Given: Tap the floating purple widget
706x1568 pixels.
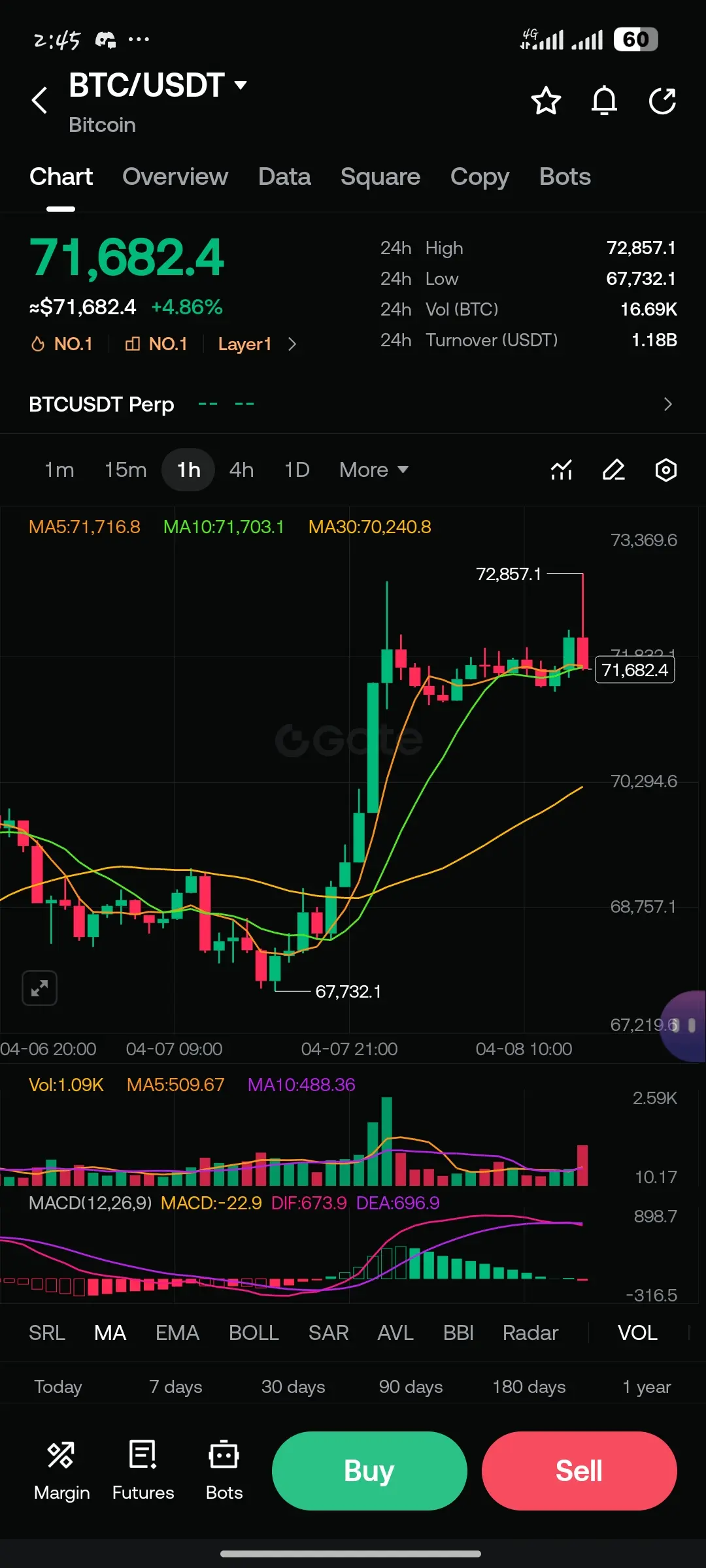Looking at the screenshot, I should pos(684,1026).
